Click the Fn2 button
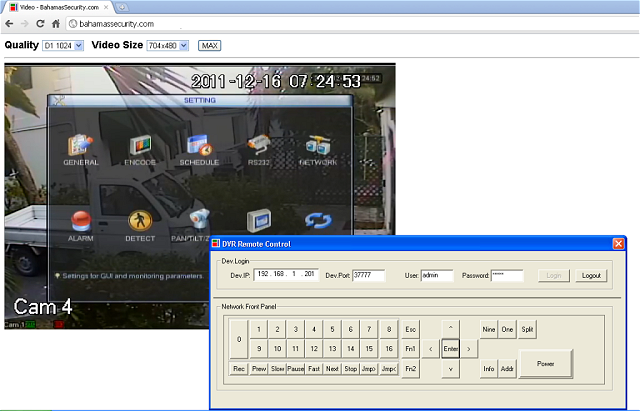The height and width of the screenshot is (411, 640). pyautogui.click(x=411, y=369)
